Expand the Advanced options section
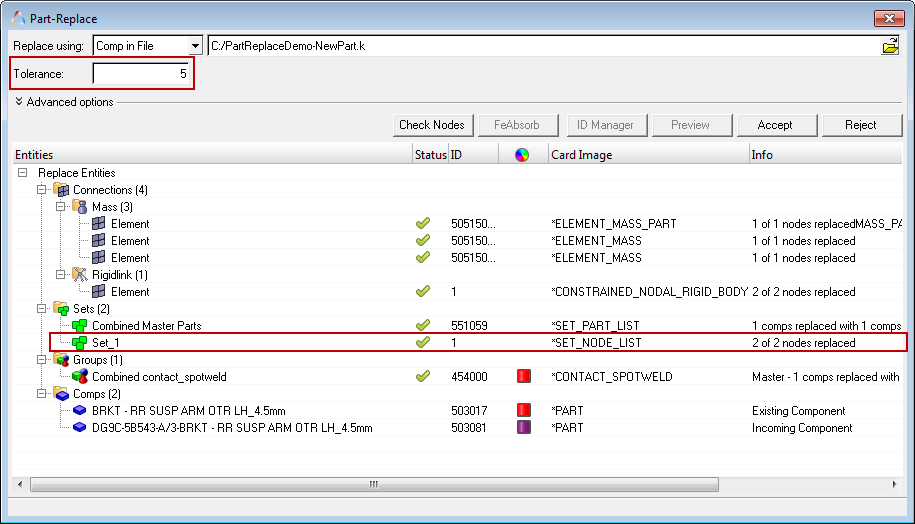The width and height of the screenshot is (915, 524). click(x=20, y=102)
